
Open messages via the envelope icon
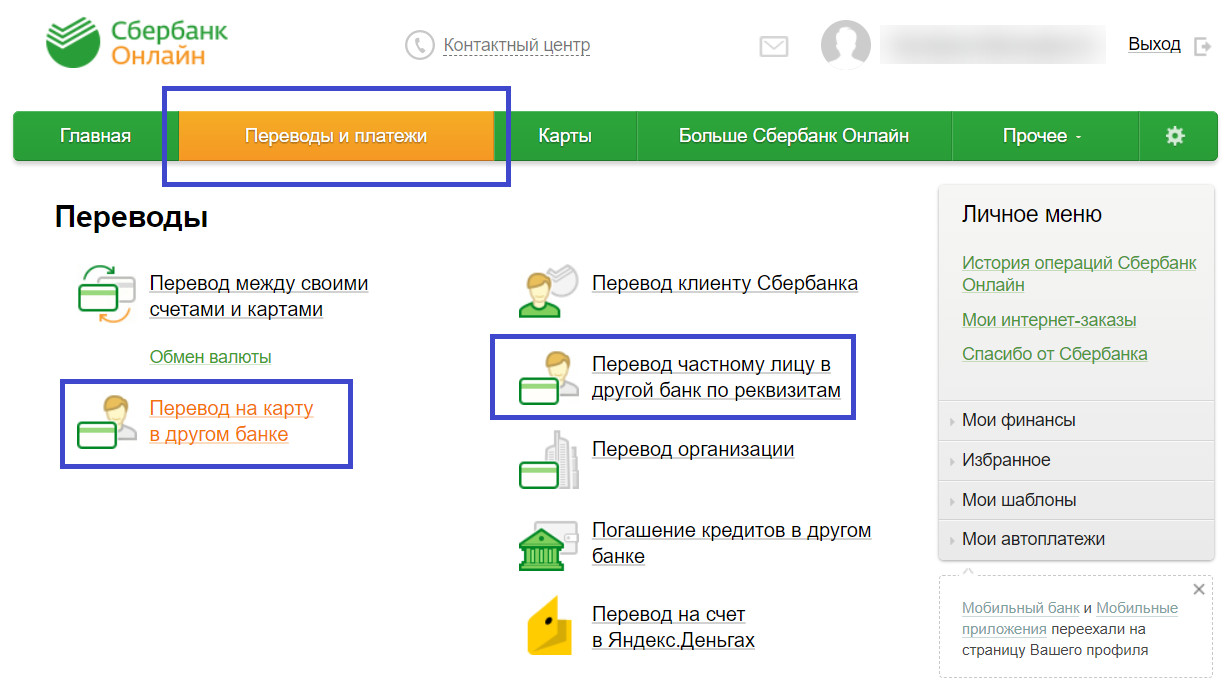pyautogui.click(x=773, y=46)
